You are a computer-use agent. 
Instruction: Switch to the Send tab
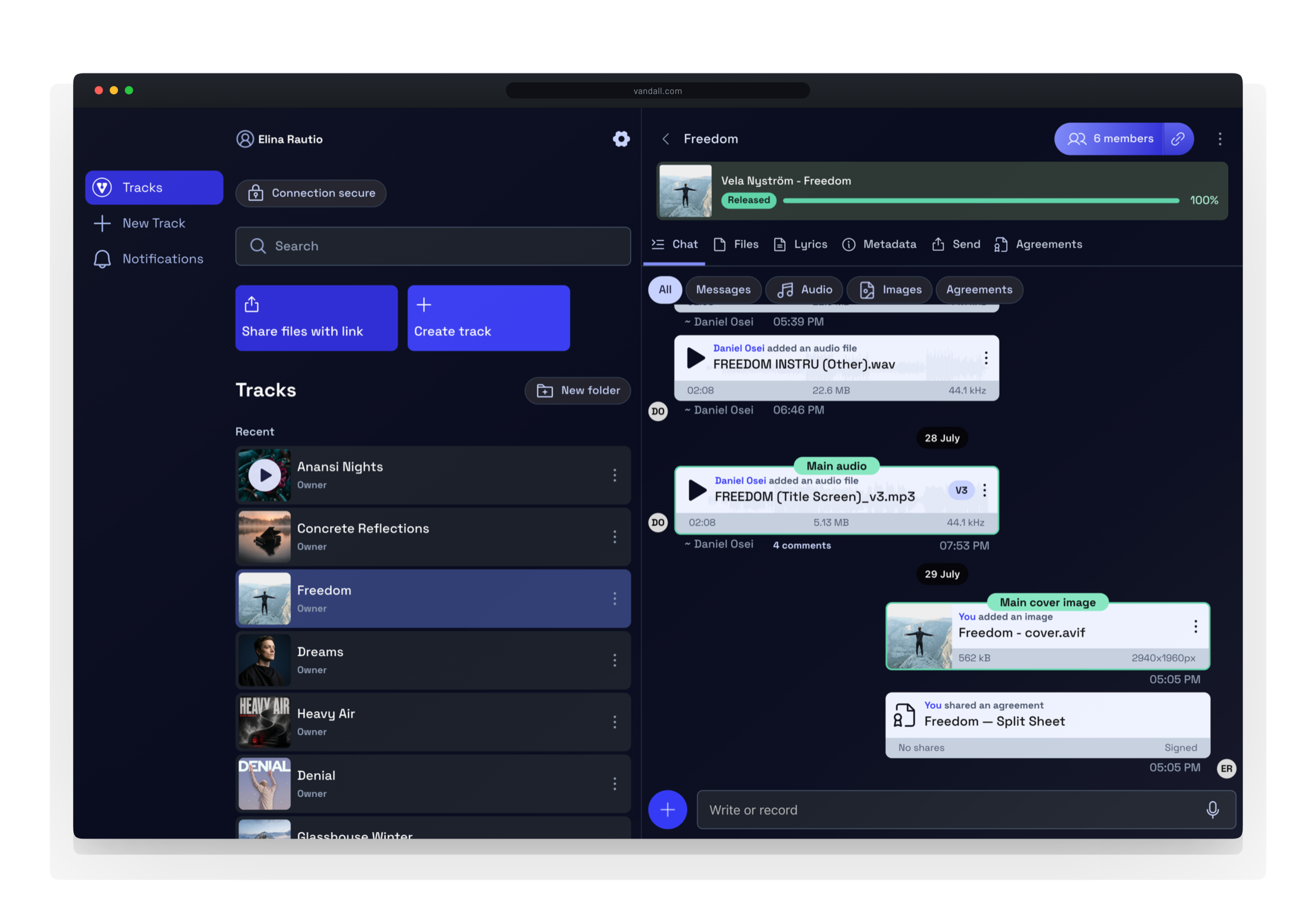tap(956, 244)
